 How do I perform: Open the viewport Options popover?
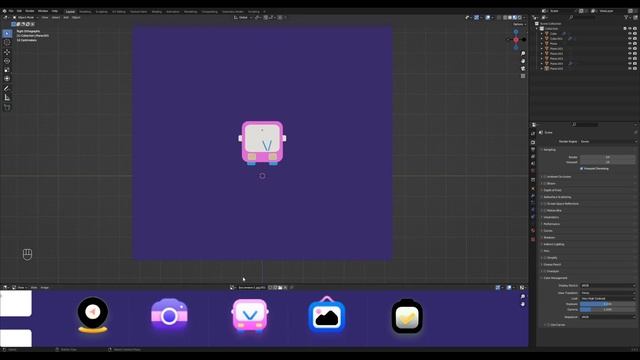pyautogui.click(x=519, y=24)
